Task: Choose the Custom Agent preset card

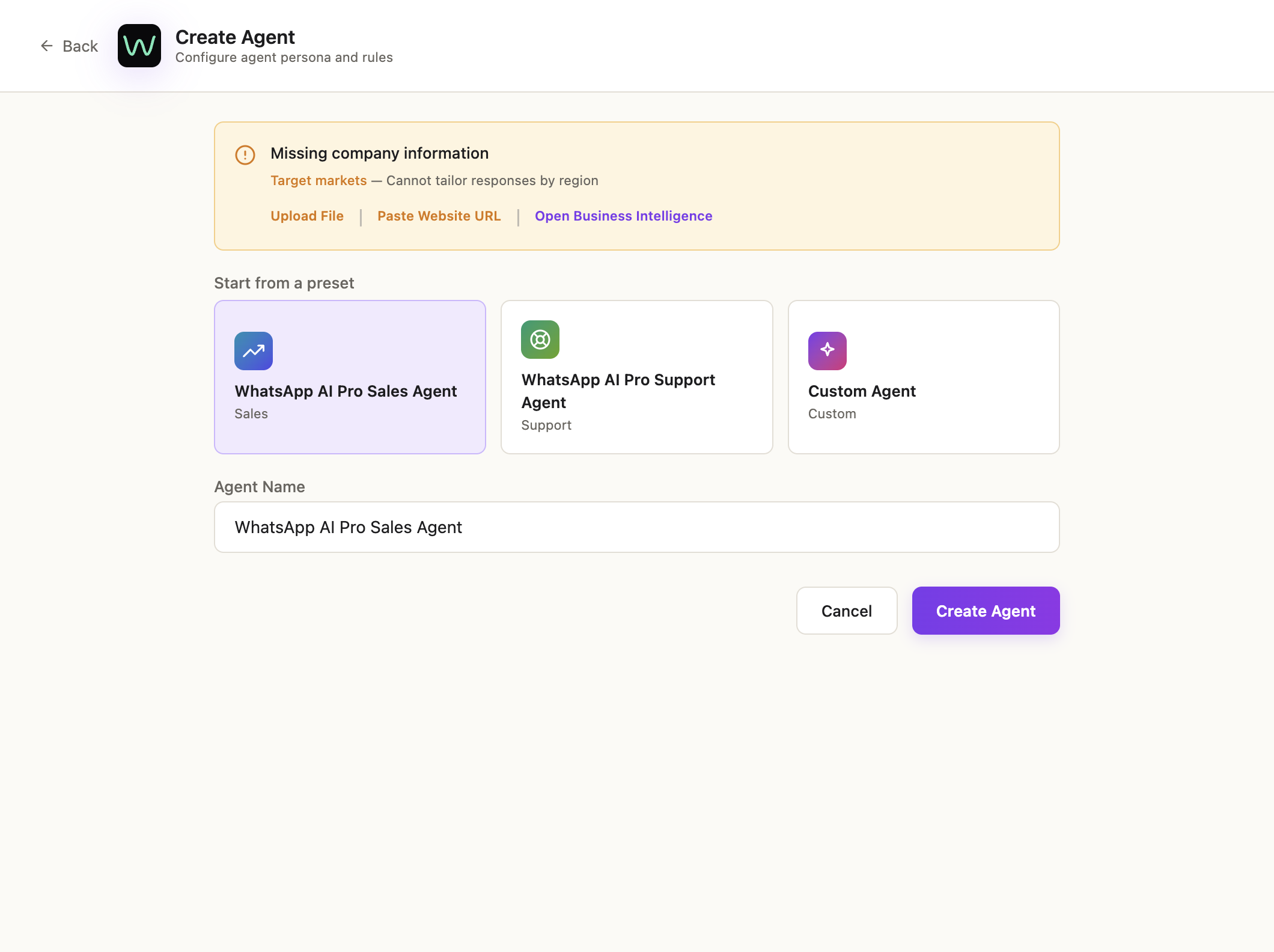Action: 924,377
